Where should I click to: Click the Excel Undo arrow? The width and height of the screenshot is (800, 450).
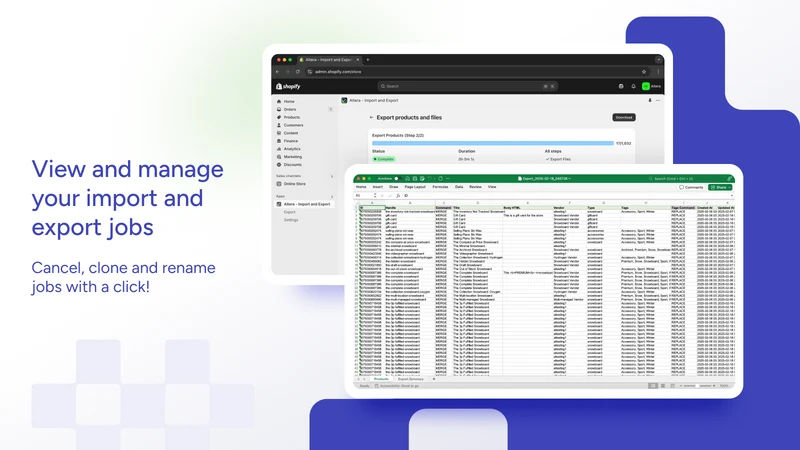coord(429,179)
